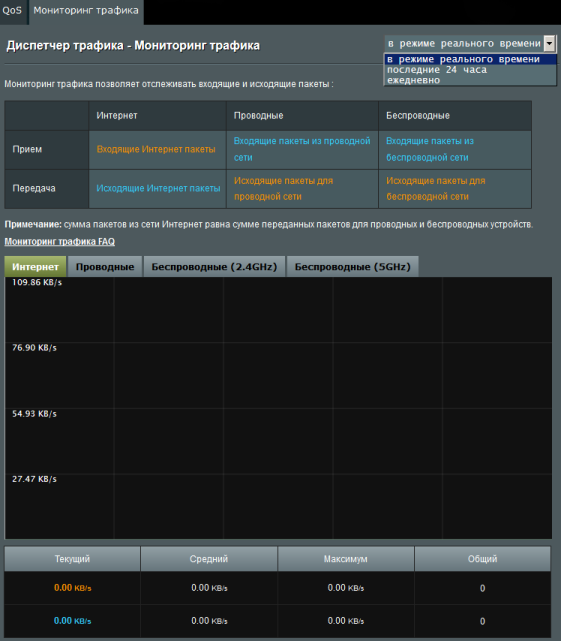Click 'Исходящие пакеты для беспроводной сети' text
Screen dimensions: 561x641
click(x=436, y=188)
